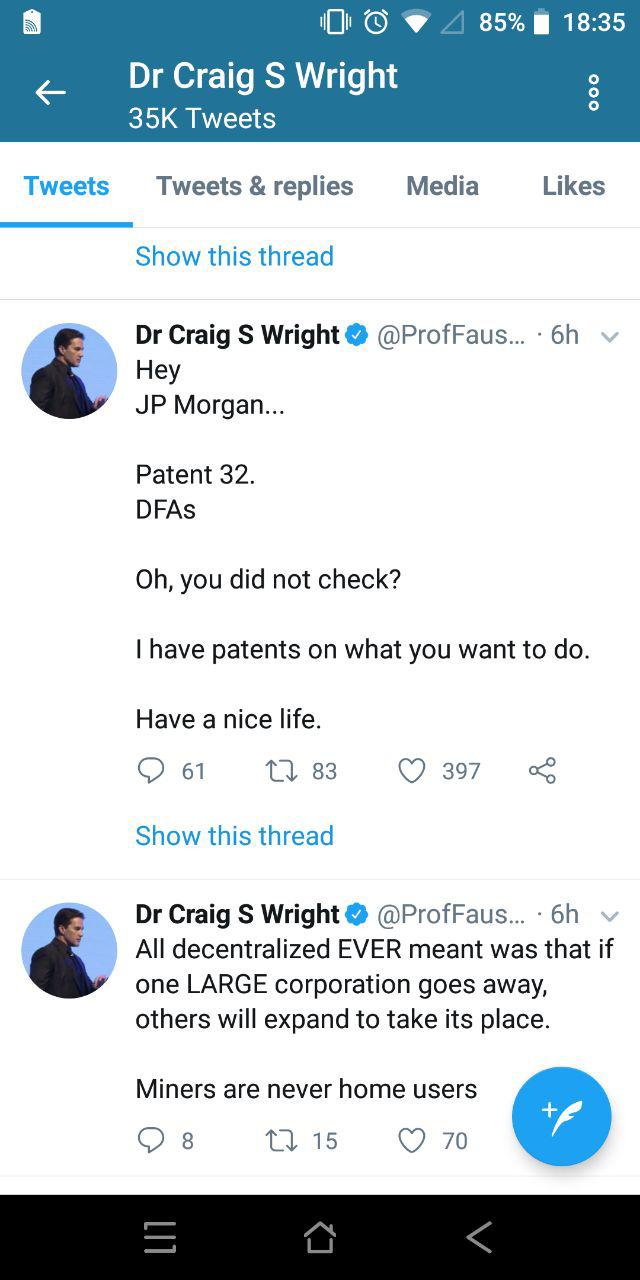Screen dimensions: 640x1280
Task: Open the three-dot overflow menu
Action: coord(594,93)
